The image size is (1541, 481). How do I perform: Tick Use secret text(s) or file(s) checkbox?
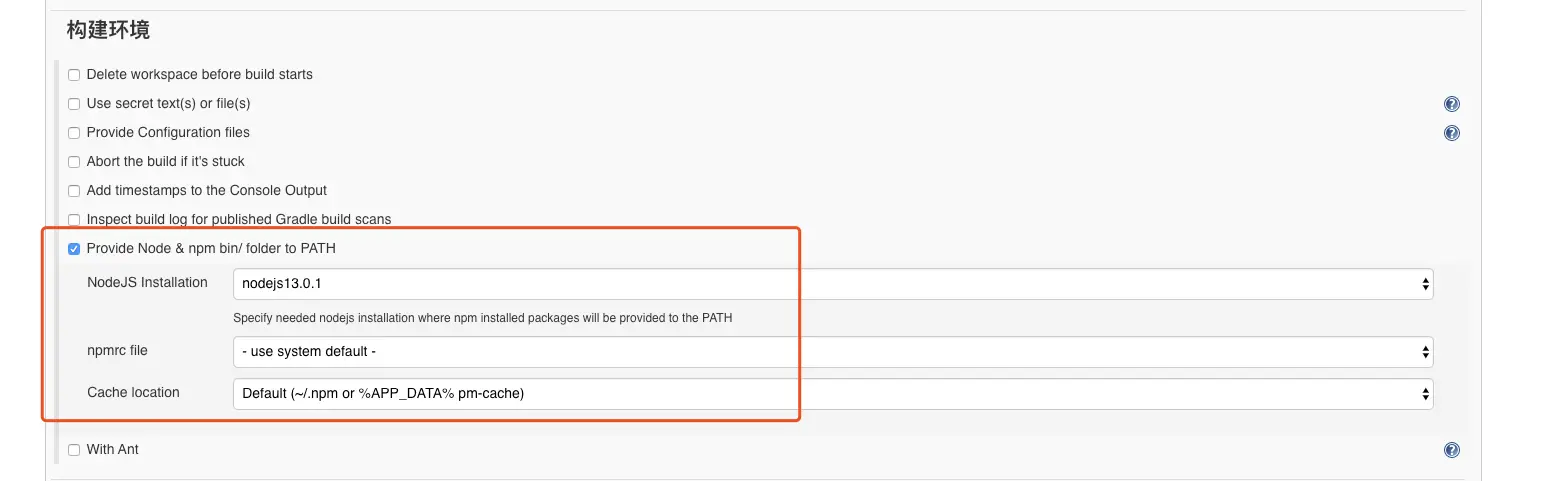pyautogui.click(x=74, y=104)
